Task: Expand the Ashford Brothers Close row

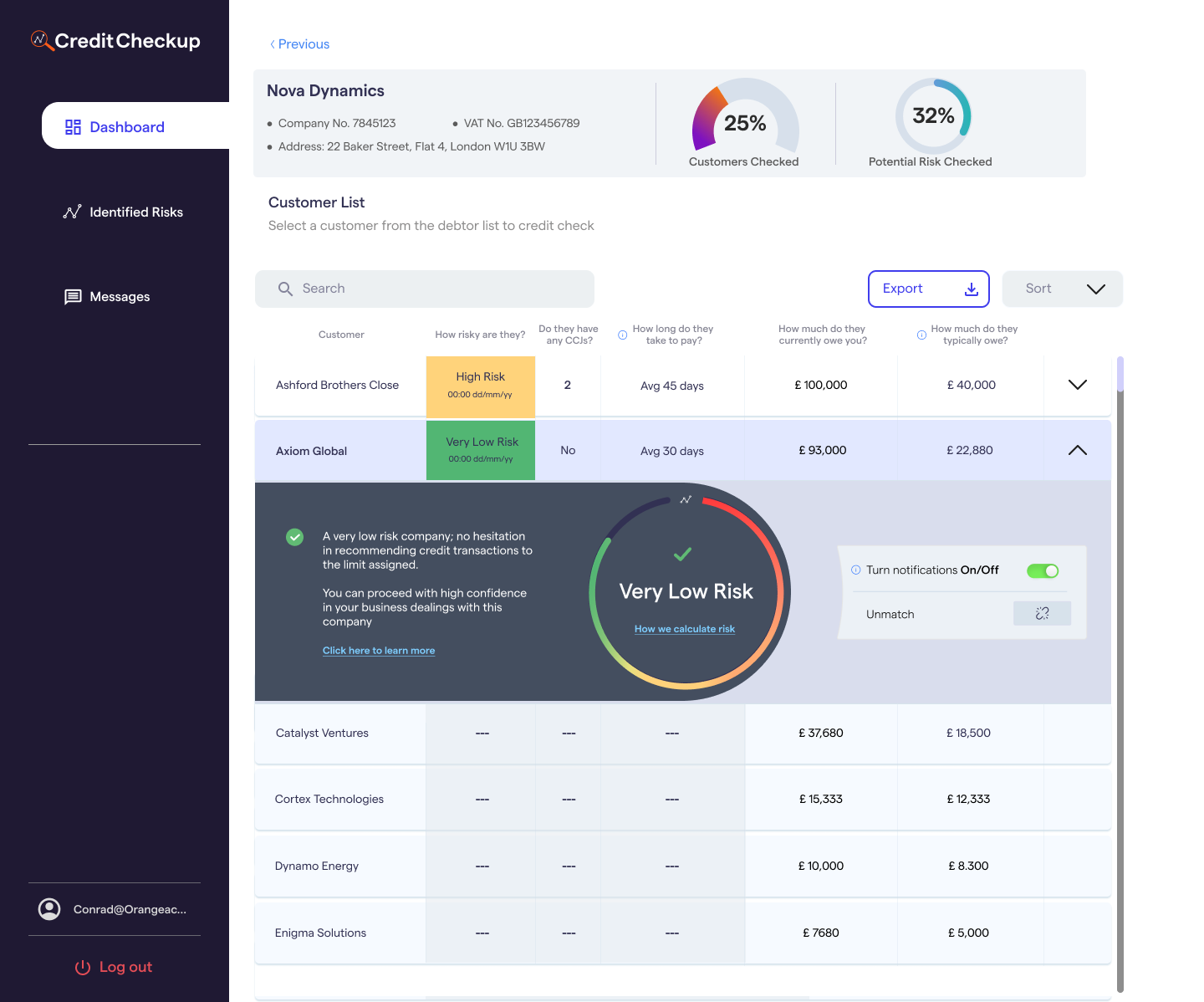Action: coord(1077,385)
